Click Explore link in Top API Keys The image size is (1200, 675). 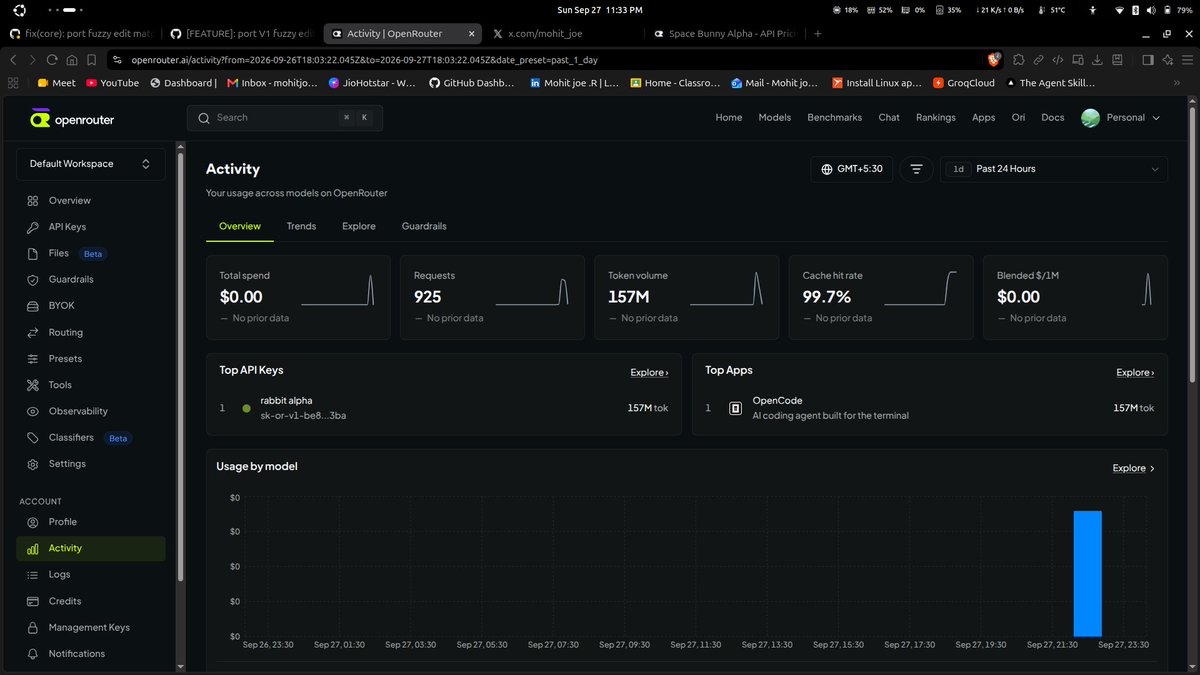tap(649, 372)
